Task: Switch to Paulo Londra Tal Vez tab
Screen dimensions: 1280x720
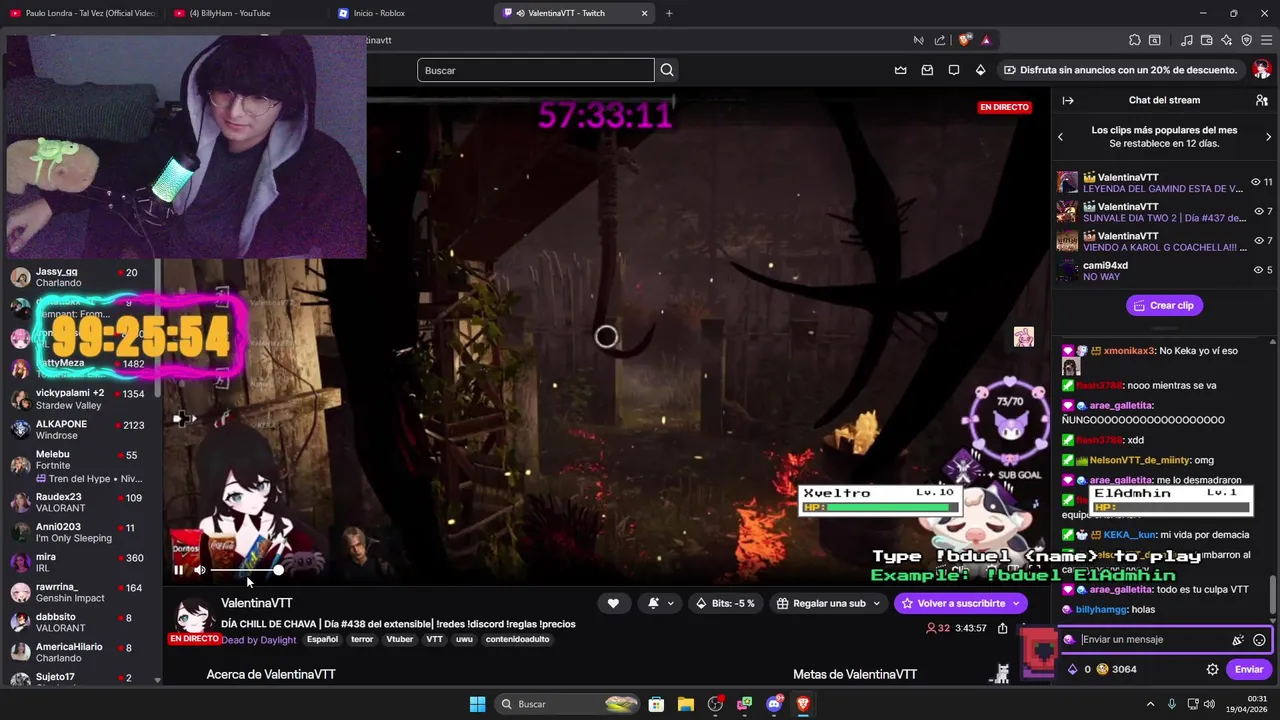Action: coord(82,13)
